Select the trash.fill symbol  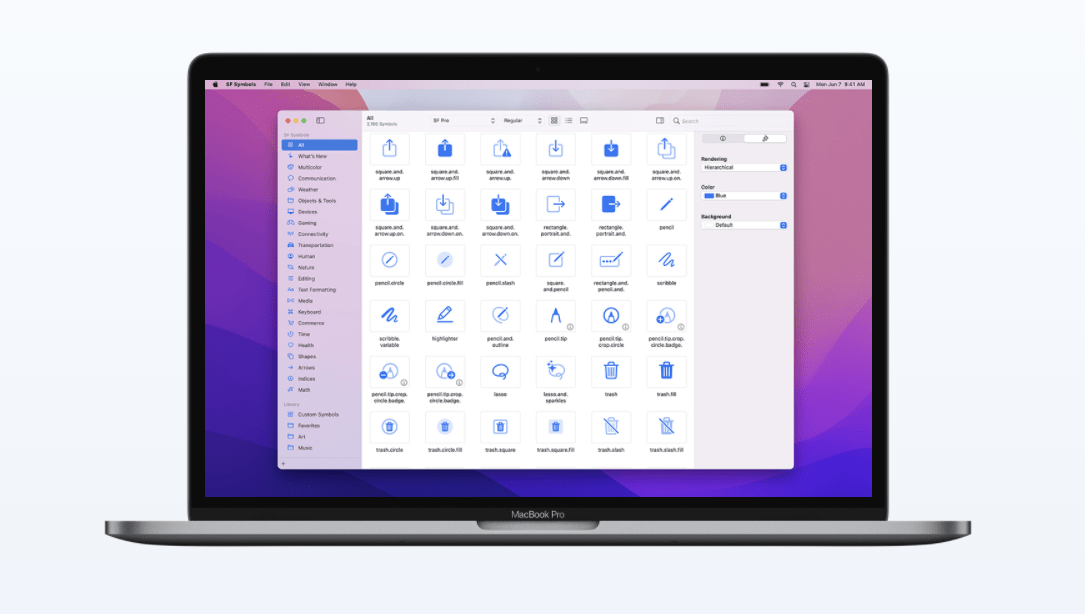666,372
